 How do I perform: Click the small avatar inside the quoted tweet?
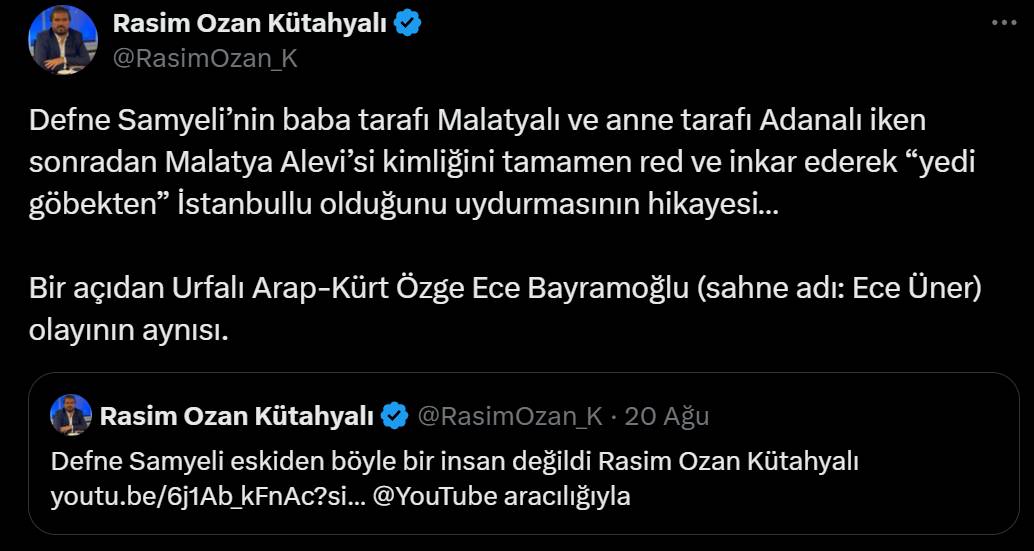(x=71, y=415)
